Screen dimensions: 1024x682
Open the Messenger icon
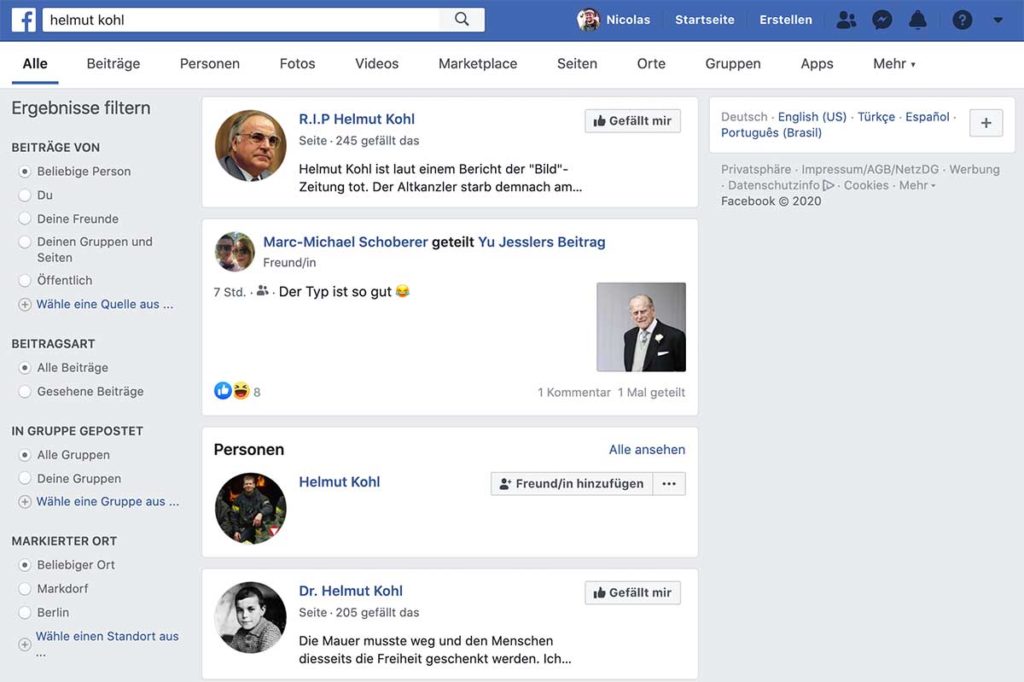point(882,20)
